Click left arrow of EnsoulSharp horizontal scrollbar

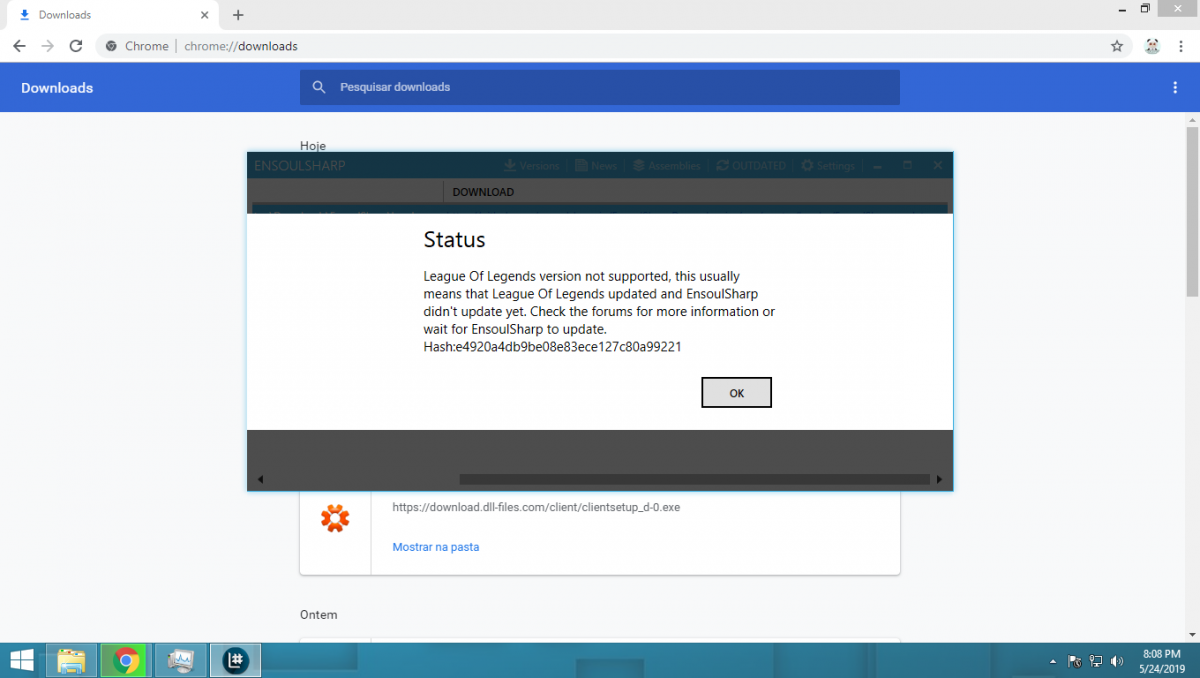point(260,480)
